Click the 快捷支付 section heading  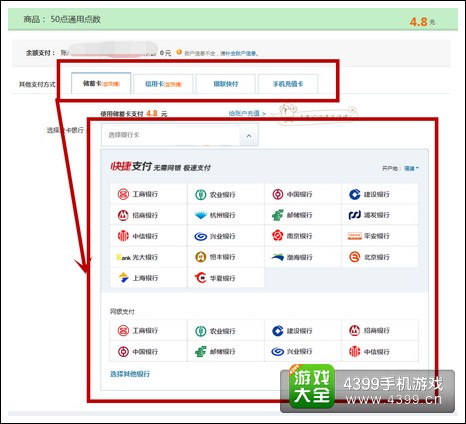pyautogui.click(x=131, y=166)
